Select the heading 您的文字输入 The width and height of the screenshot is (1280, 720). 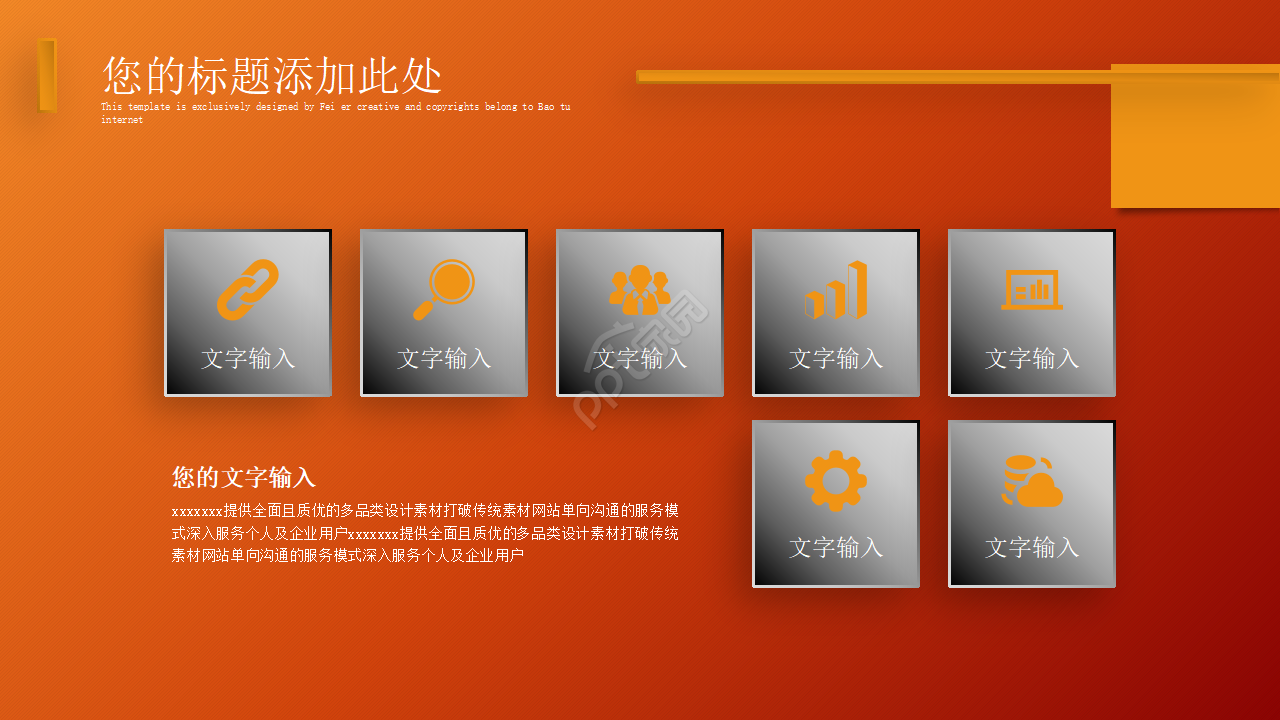click(x=243, y=477)
